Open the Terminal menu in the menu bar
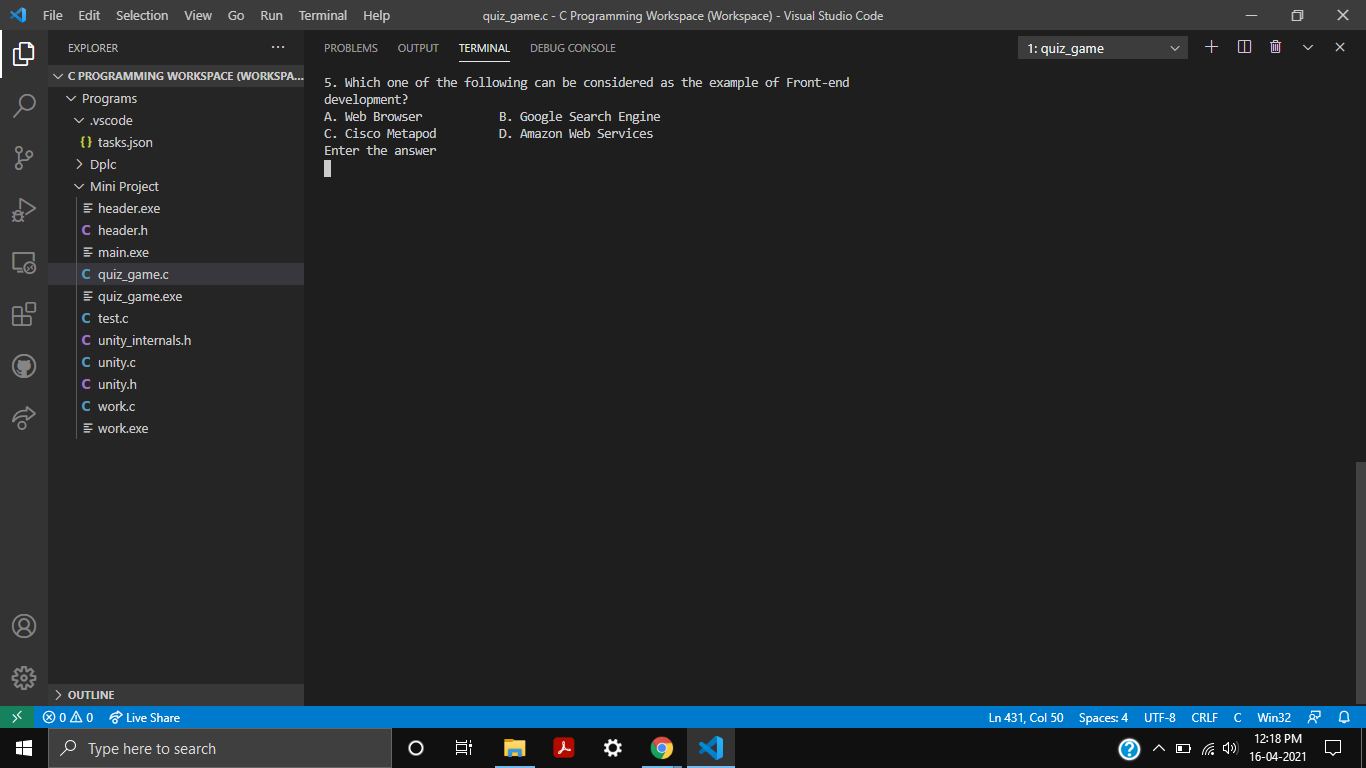The height and width of the screenshot is (768, 1366). 322,15
